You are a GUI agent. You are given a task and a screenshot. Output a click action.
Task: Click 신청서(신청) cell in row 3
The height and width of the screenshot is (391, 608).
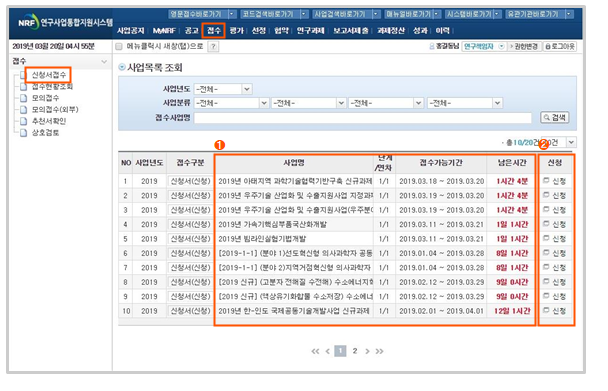(x=190, y=210)
